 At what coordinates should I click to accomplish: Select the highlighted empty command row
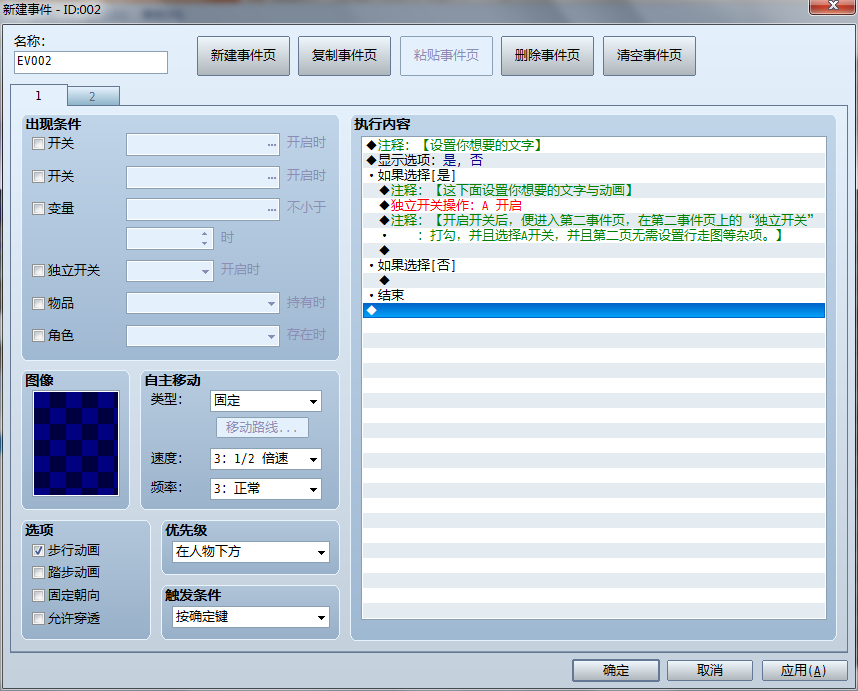coord(594,310)
